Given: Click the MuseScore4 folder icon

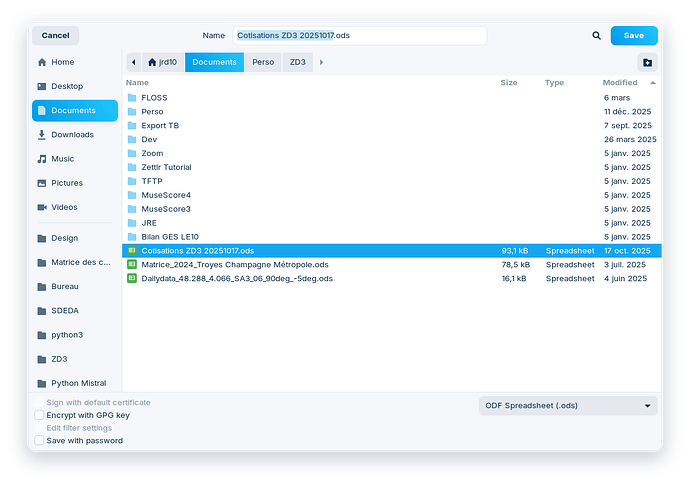Looking at the screenshot, I should 132,195.
